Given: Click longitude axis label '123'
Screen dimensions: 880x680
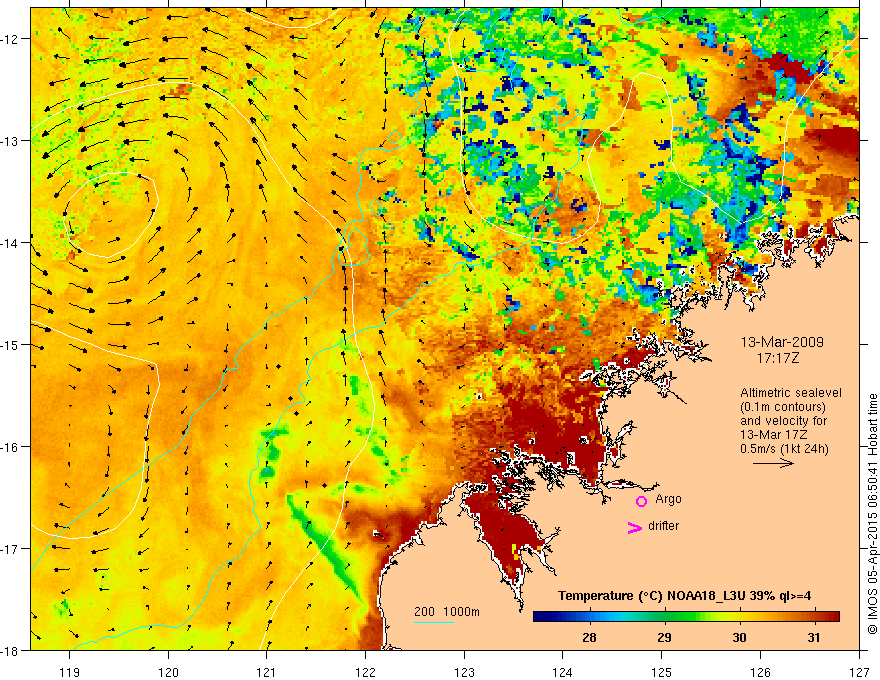Looking at the screenshot, I should coord(464,672).
